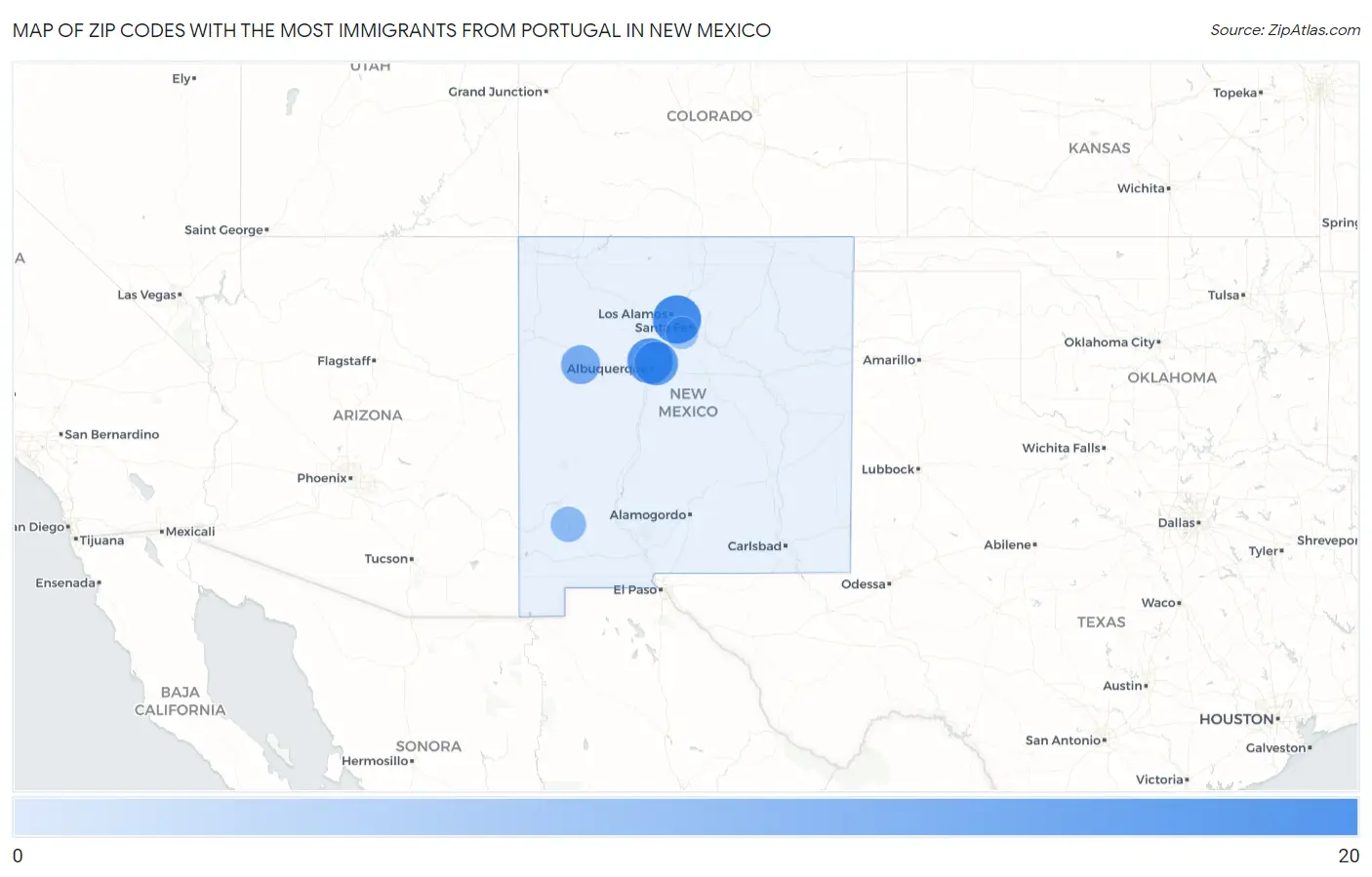Screen dimensions: 1372x877
Task: Click the Saint George city label
Action: [x=224, y=230]
